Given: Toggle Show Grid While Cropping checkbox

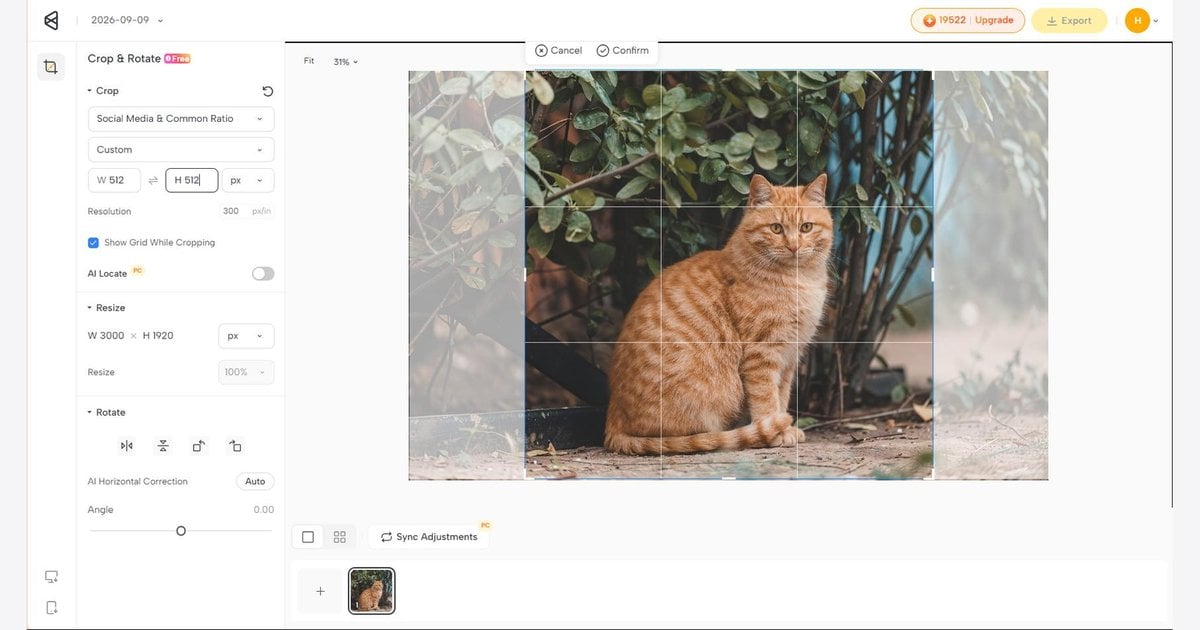Looking at the screenshot, I should coord(93,242).
